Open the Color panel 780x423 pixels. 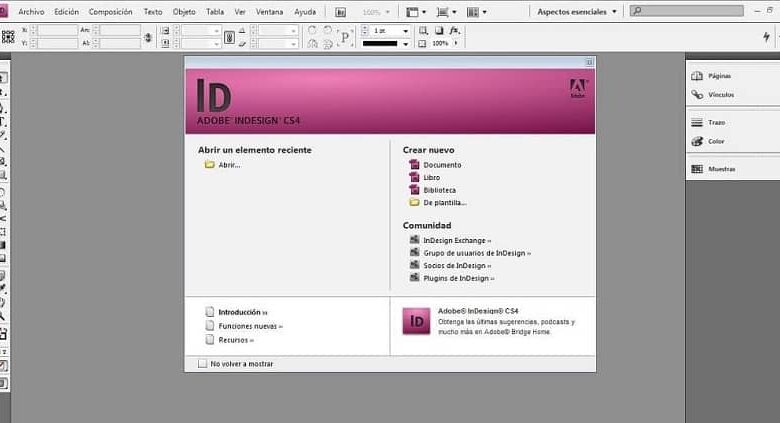pyautogui.click(x=707, y=141)
